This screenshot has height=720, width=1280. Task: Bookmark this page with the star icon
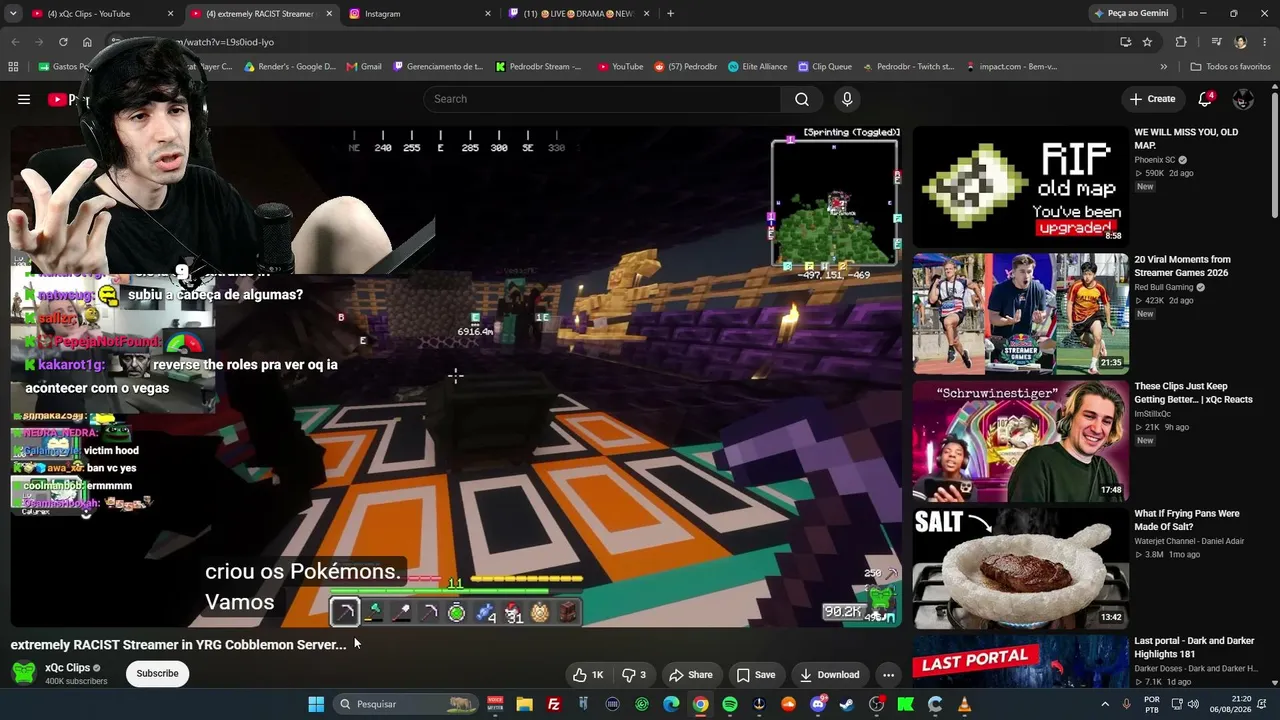click(x=1147, y=42)
